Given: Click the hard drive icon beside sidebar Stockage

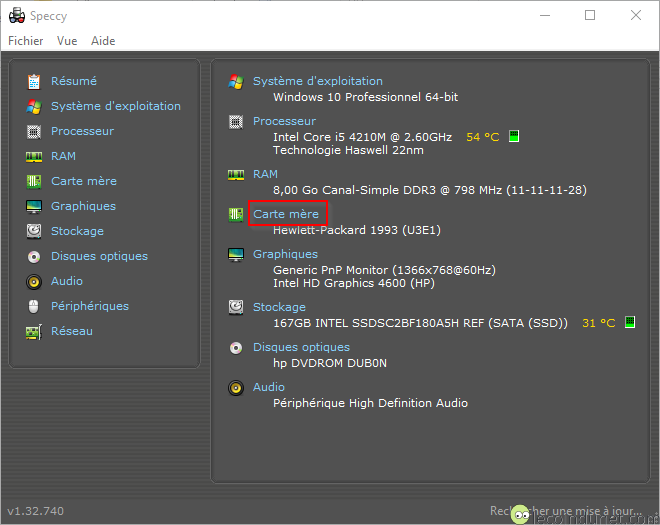Looking at the screenshot, I should coord(34,231).
